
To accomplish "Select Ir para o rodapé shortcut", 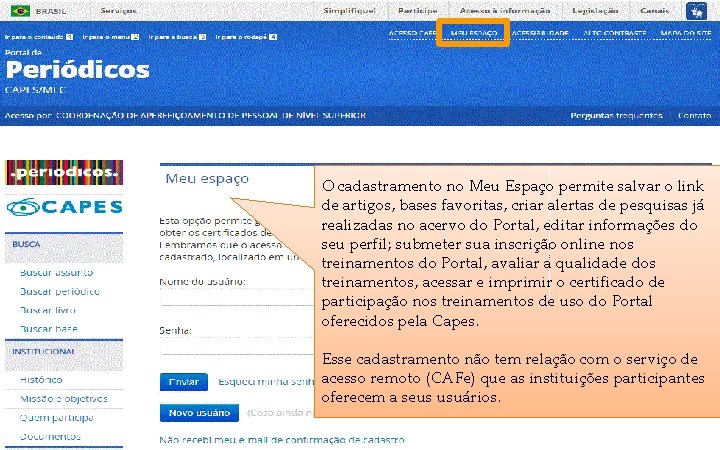I will coord(246,37).
